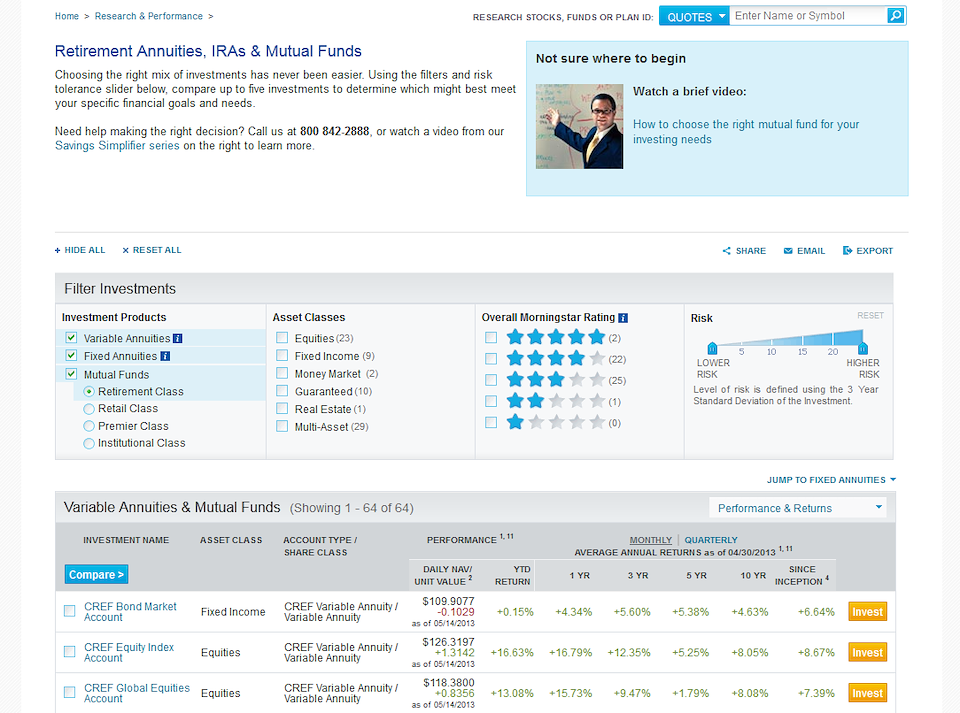Check the Money Market asset class
960x713 pixels.
point(282,373)
